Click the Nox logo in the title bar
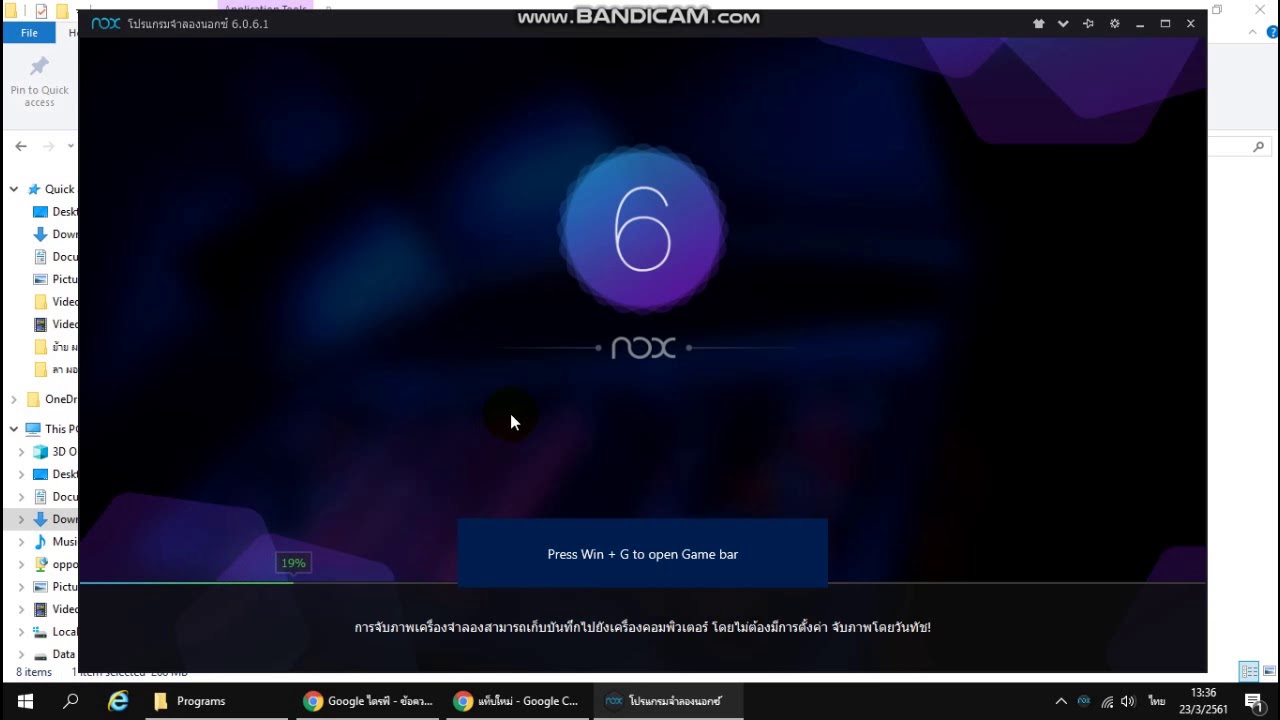This screenshot has width=1280, height=720. point(105,24)
